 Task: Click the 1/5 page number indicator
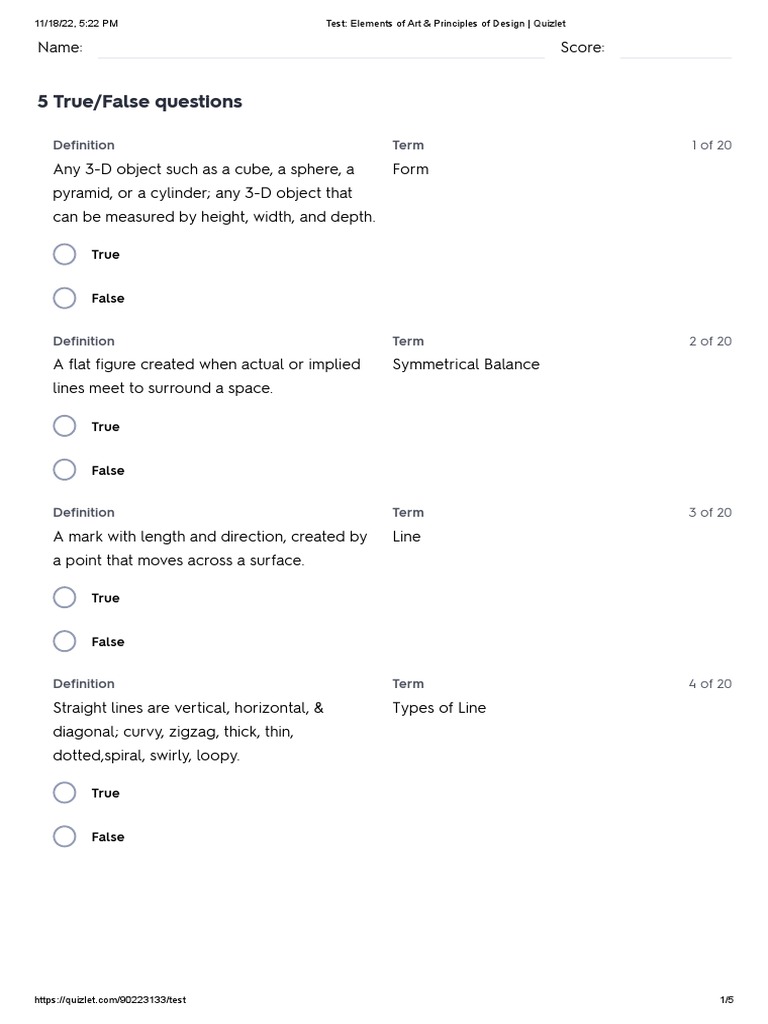pos(727,1000)
